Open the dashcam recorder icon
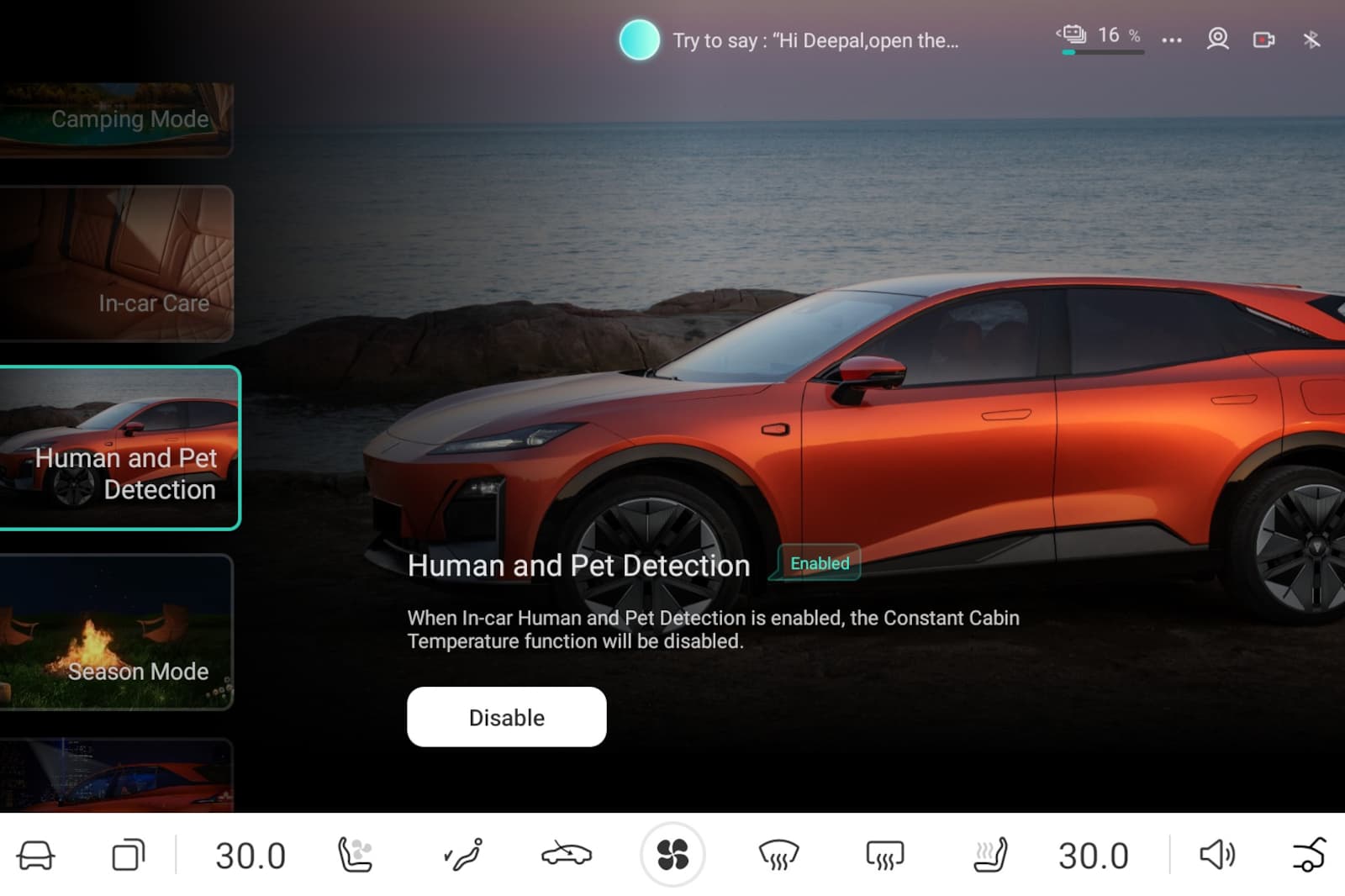Viewport: 1345px width, 896px height. [1263, 40]
